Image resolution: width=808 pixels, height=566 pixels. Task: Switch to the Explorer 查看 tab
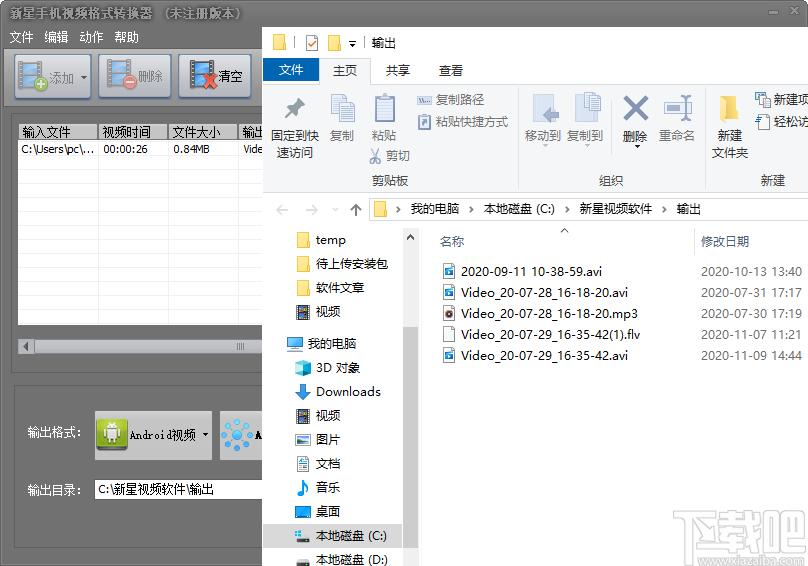tap(451, 71)
